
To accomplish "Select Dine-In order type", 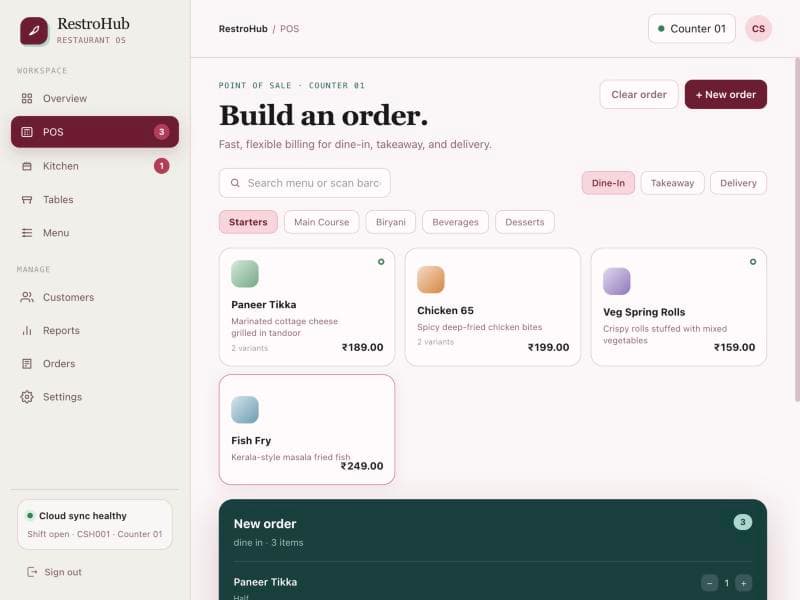I will pyautogui.click(x=608, y=183).
